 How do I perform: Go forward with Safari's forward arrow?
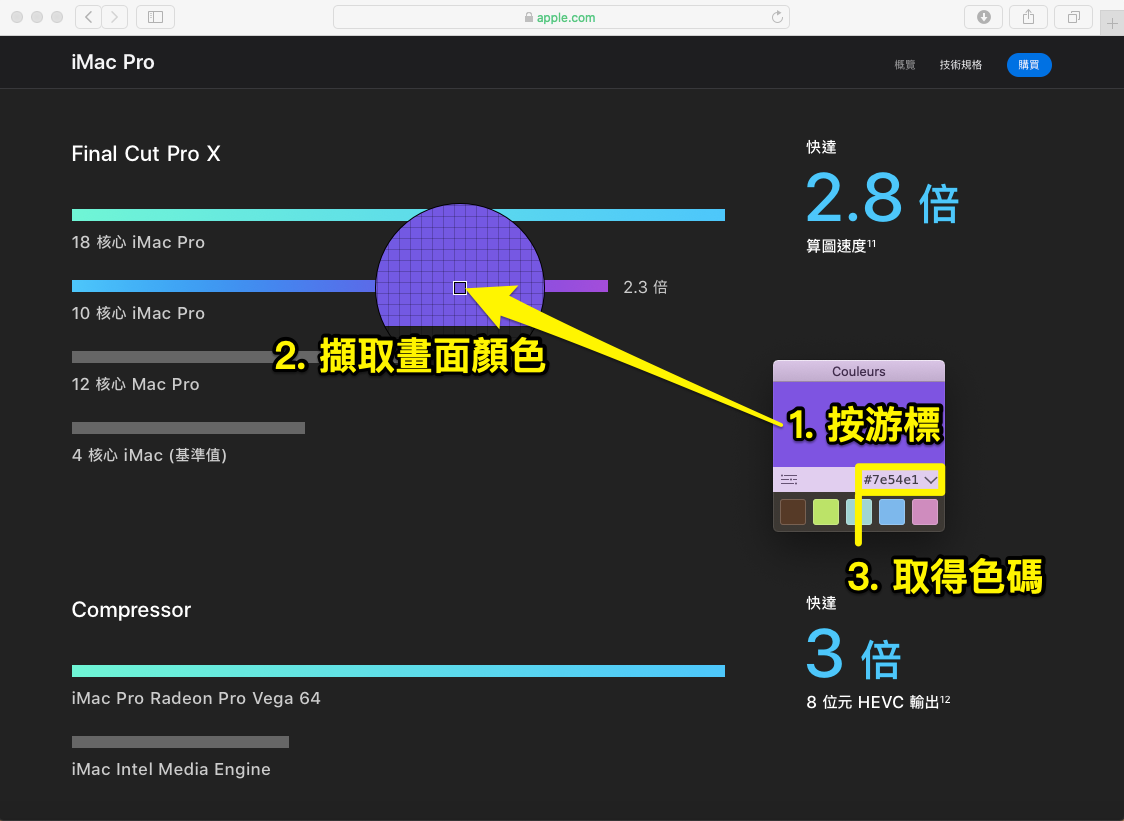pyautogui.click(x=115, y=17)
